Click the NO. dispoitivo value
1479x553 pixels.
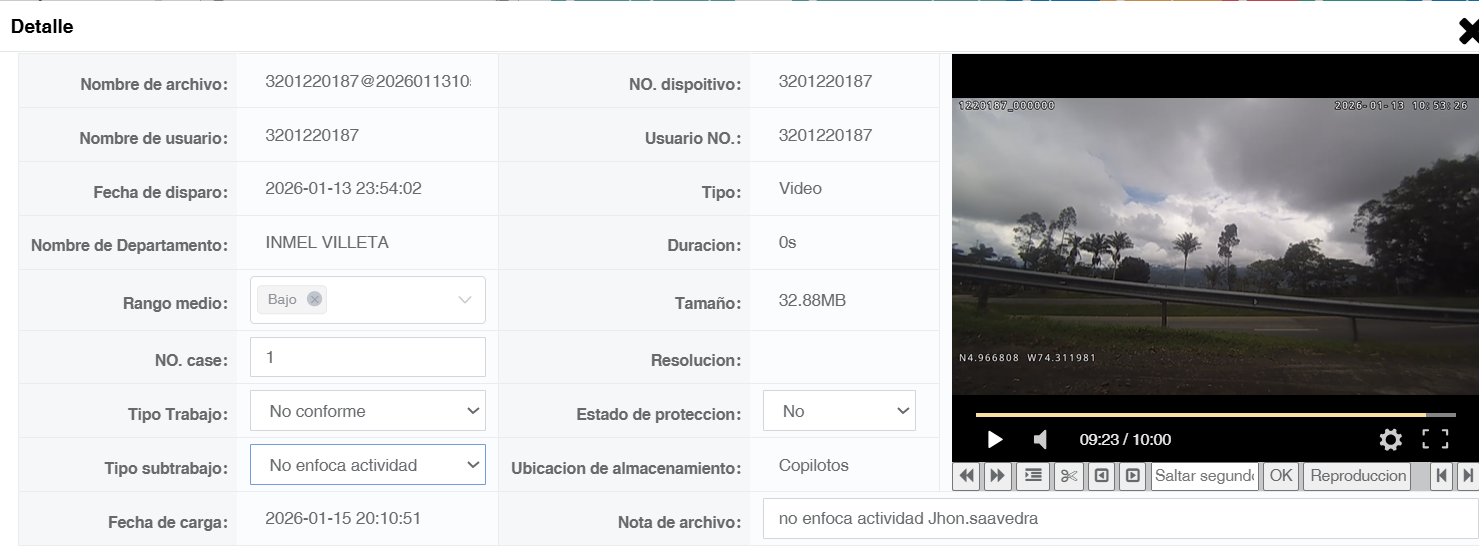825,81
